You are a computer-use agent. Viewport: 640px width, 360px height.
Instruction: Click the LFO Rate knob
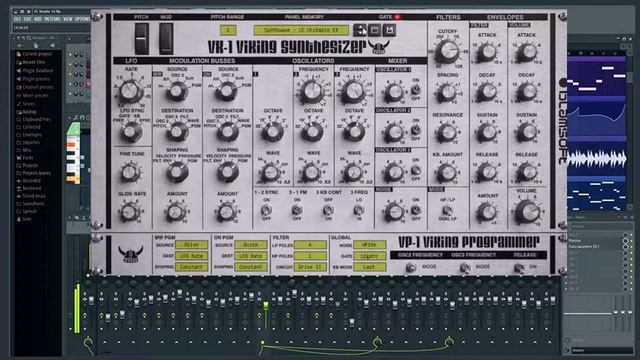click(130, 91)
